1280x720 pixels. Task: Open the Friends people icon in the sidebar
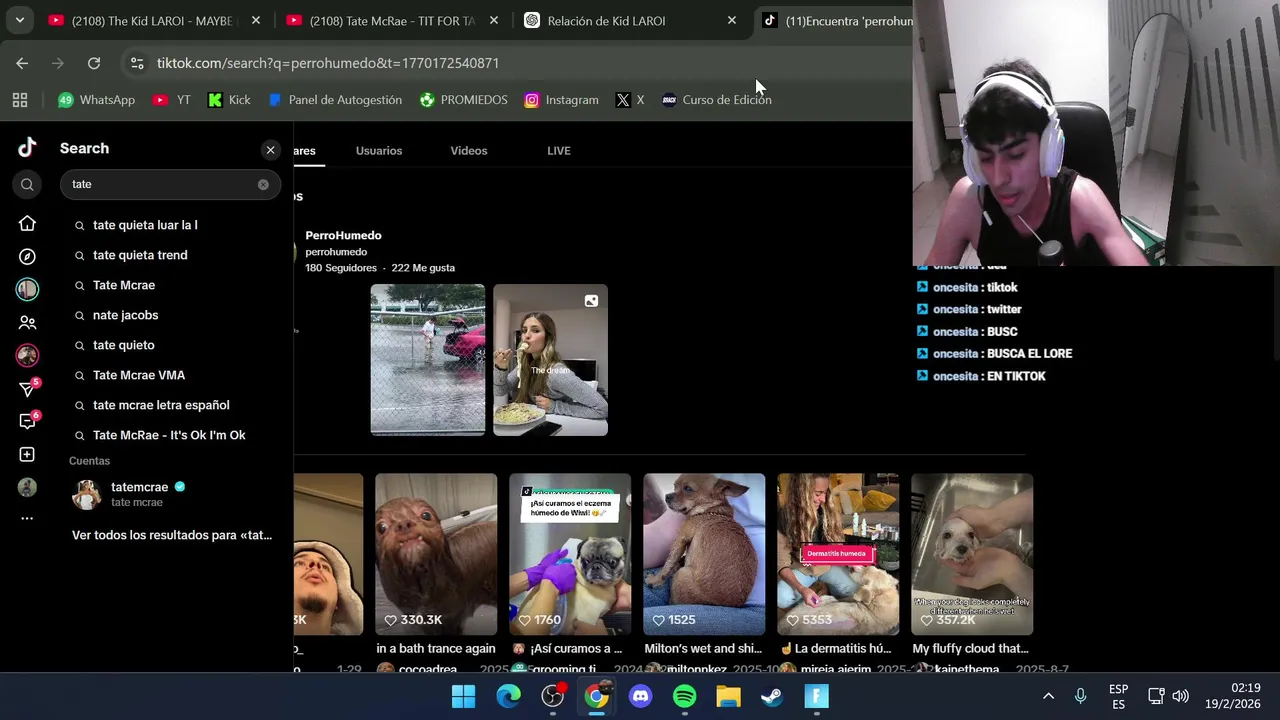coord(27,323)
